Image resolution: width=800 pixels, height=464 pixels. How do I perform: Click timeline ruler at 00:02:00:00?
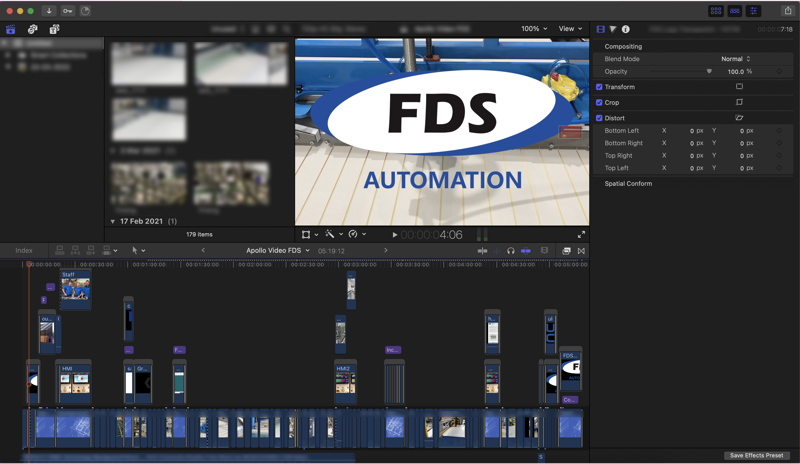coord(255,264)
